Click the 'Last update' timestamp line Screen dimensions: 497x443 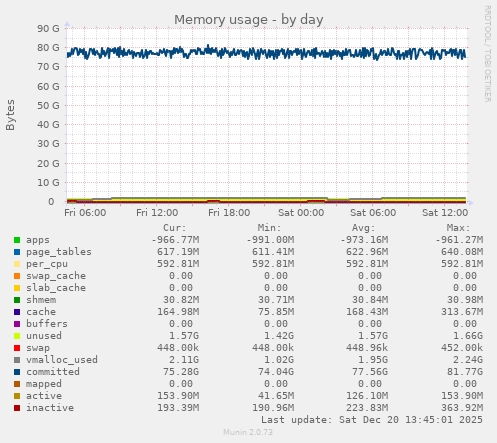pyautogui.click(x=372, y=420)
